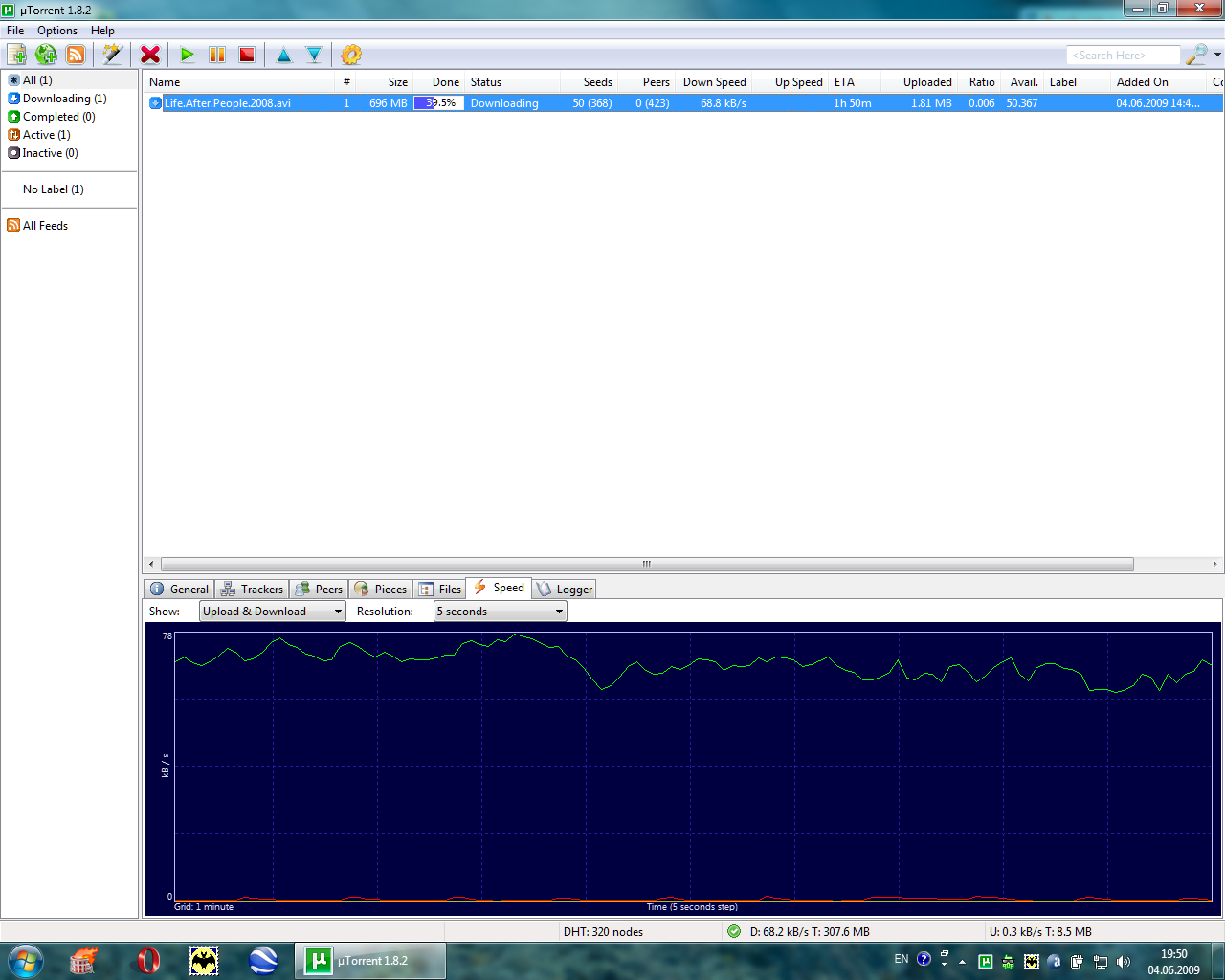
Task: Focus the Search Here field
Action: click(1123, 56)
